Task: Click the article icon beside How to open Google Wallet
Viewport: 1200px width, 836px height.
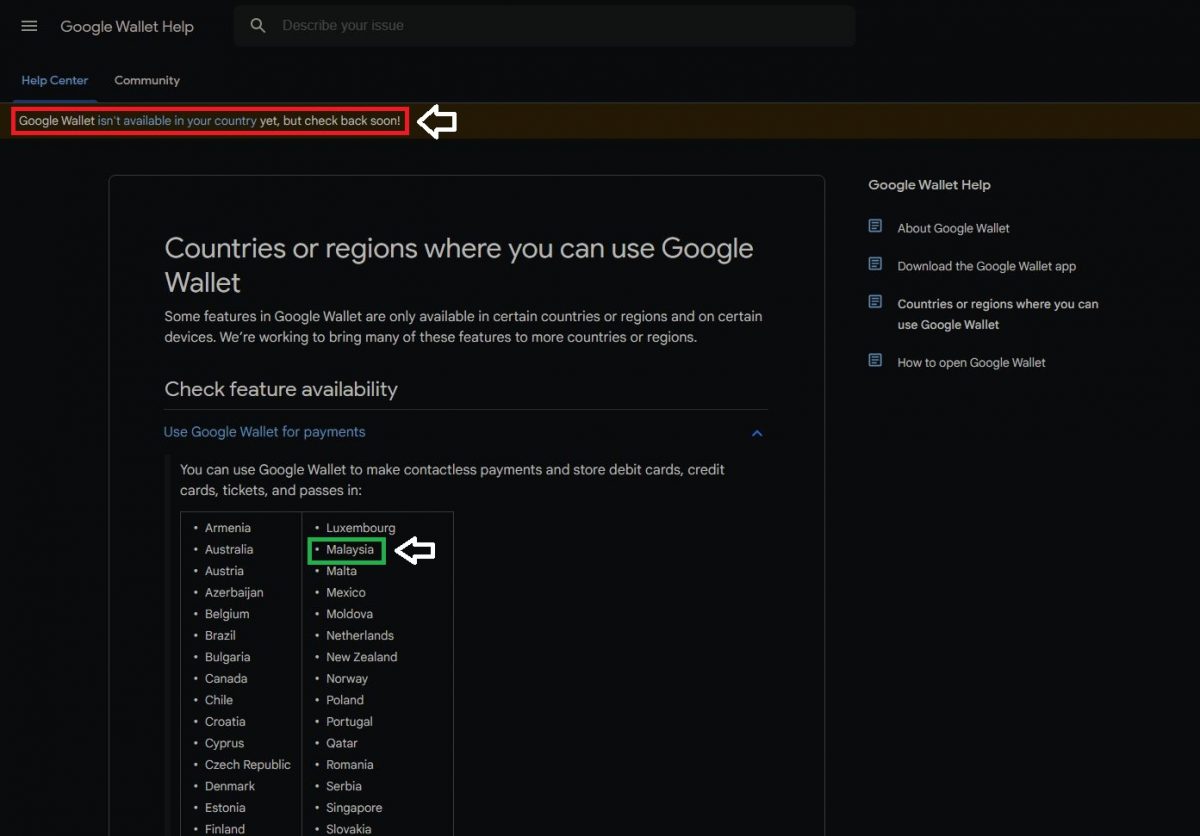Action: pos(875,361)
